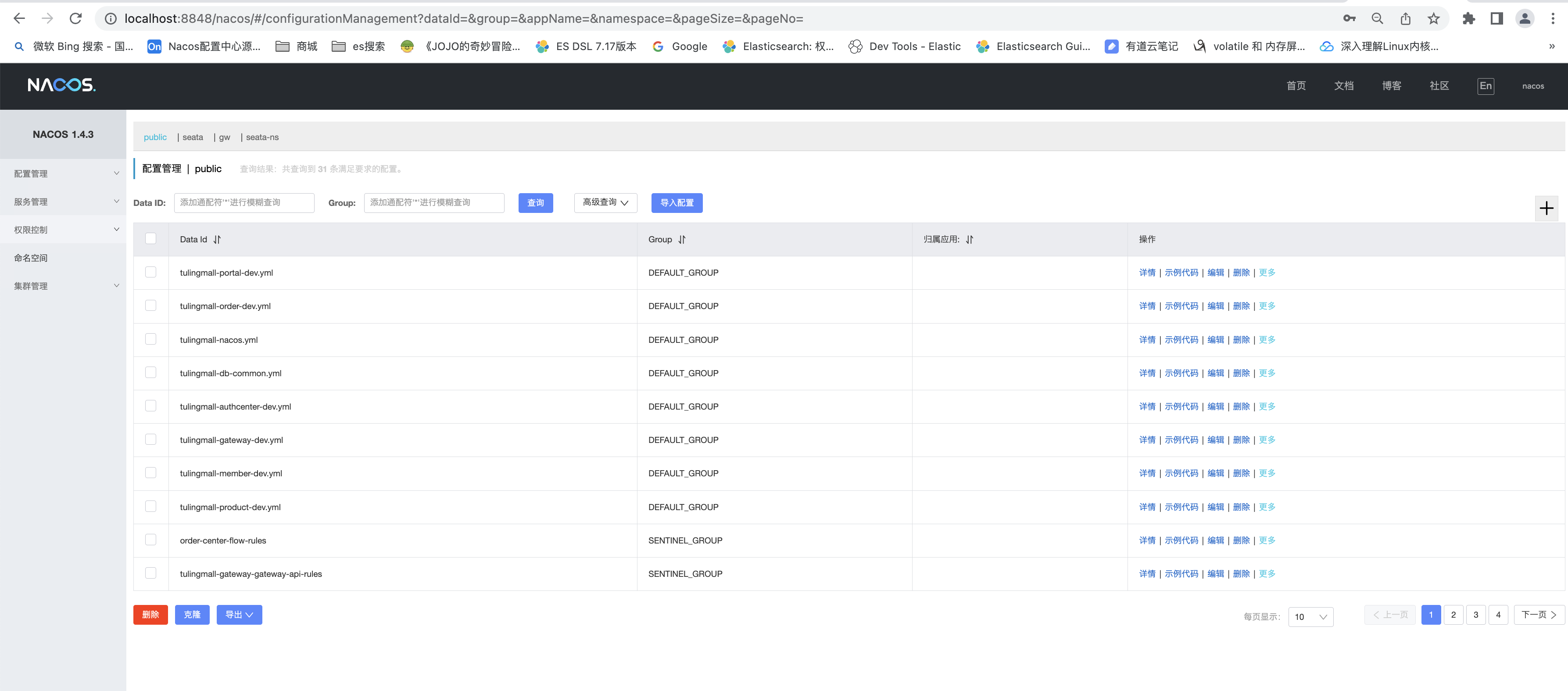Tick checkbox for order-center-flow-rules

tap(150, 540)
